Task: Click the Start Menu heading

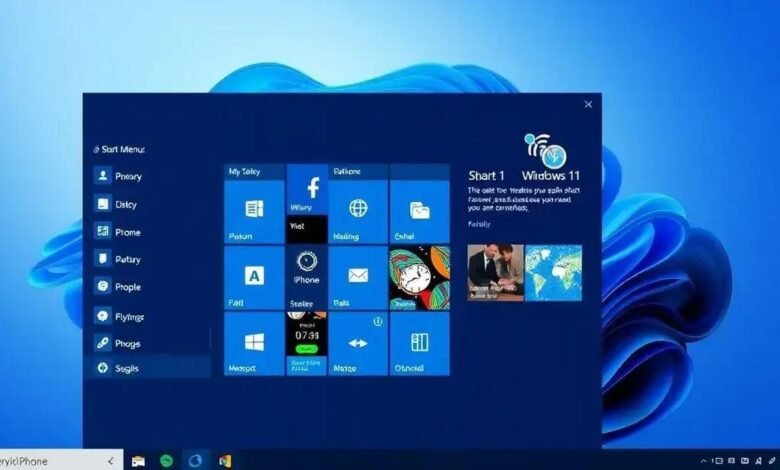Action: (x=119, y=149)
